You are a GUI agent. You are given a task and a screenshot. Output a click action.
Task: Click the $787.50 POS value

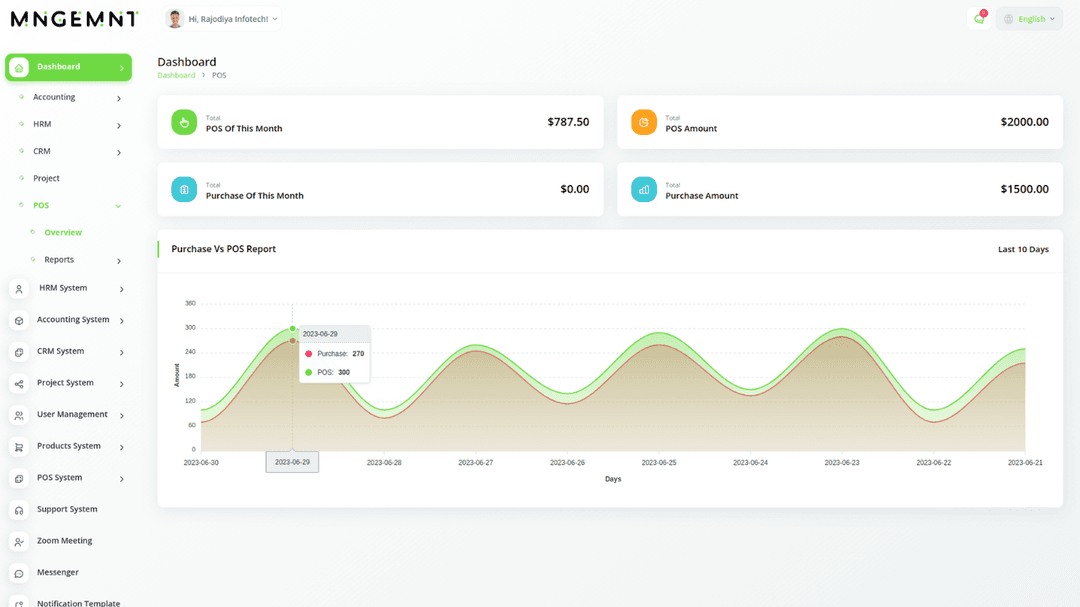[568, 122]
